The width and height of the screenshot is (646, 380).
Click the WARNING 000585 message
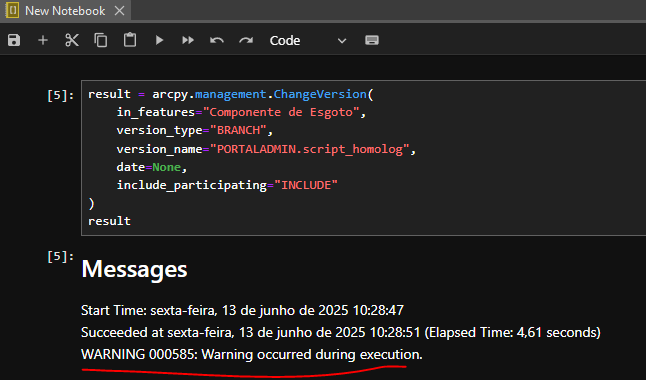(x=252, y=354)
